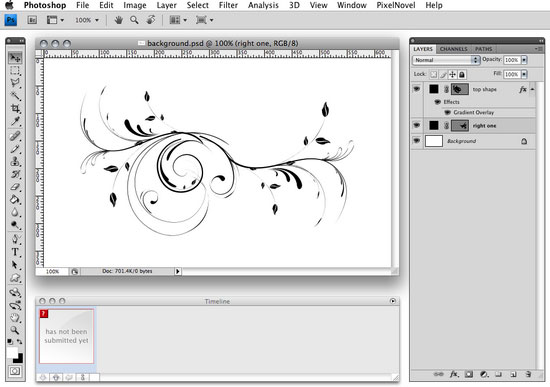Click the foreground color swatch
The width and height of the screenshot is (550, 387).
coord(12,352)
